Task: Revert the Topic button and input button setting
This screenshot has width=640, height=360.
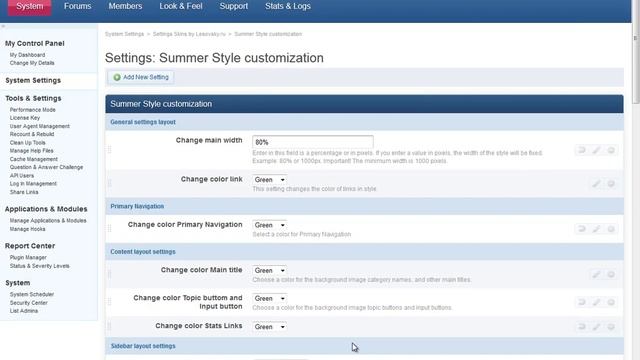Action: pos(582,302)
